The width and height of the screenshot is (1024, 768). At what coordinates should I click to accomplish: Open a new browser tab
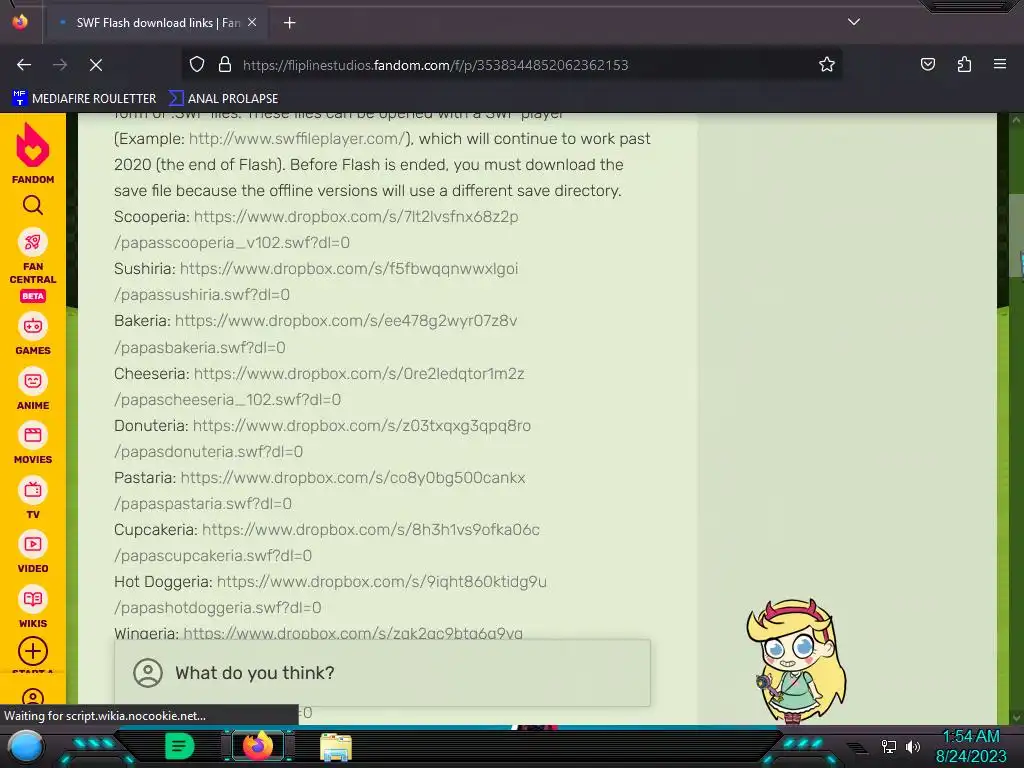click(x=289, y=23)
